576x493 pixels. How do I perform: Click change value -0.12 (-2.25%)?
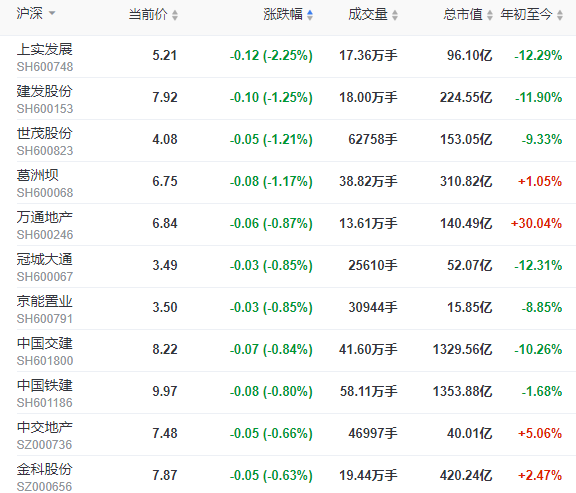tap(271, 55)
